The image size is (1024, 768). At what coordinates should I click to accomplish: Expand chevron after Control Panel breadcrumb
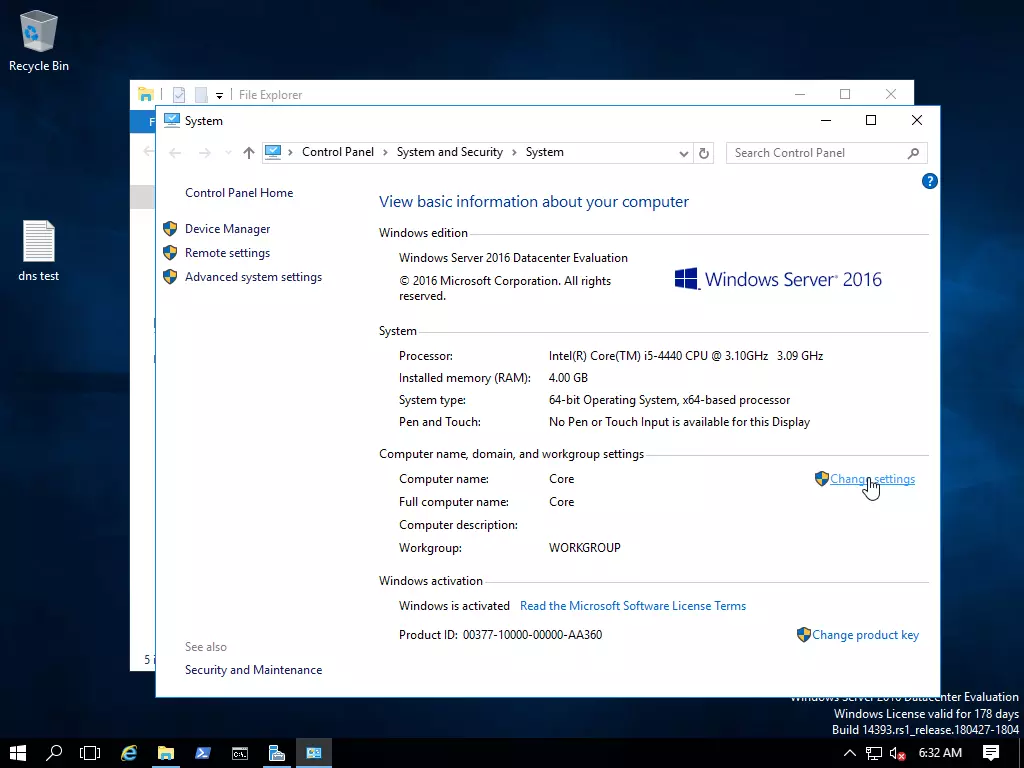pyautogui.click(x=385, y=152)
